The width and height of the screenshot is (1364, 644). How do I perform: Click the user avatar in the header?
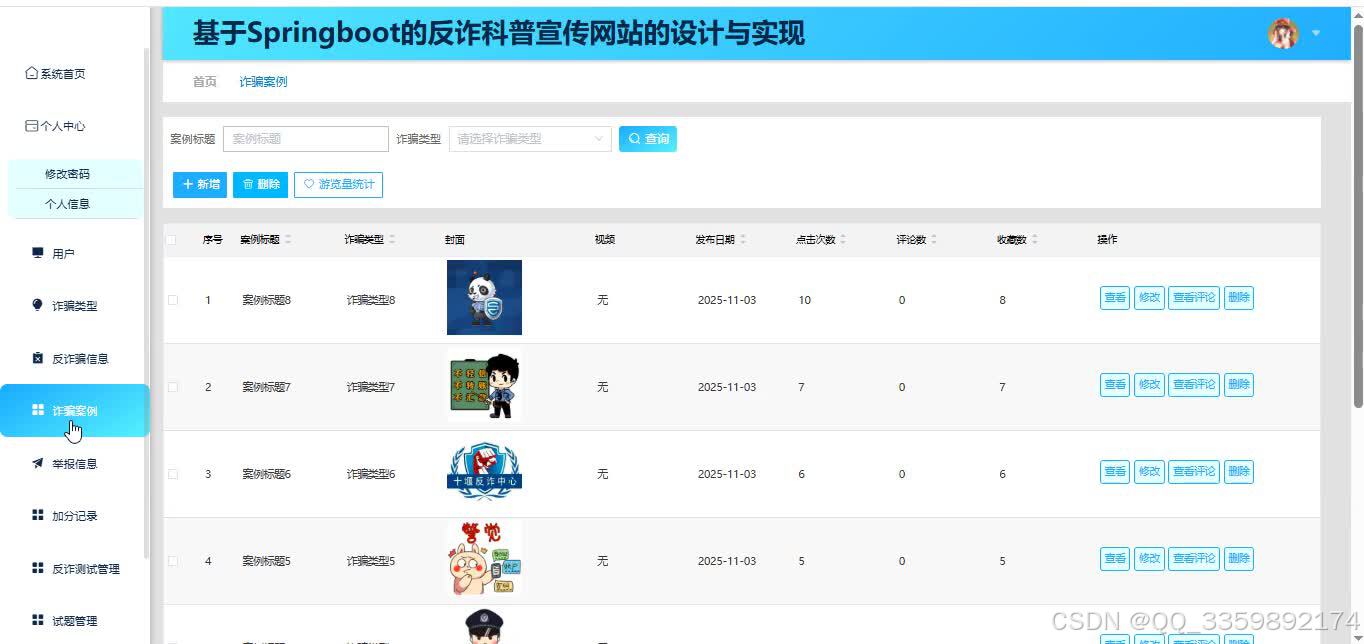1283,33
